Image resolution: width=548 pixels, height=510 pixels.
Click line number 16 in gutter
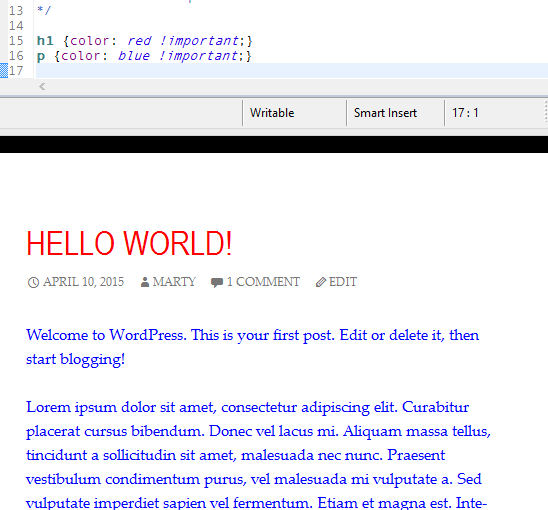pos(16,56)
